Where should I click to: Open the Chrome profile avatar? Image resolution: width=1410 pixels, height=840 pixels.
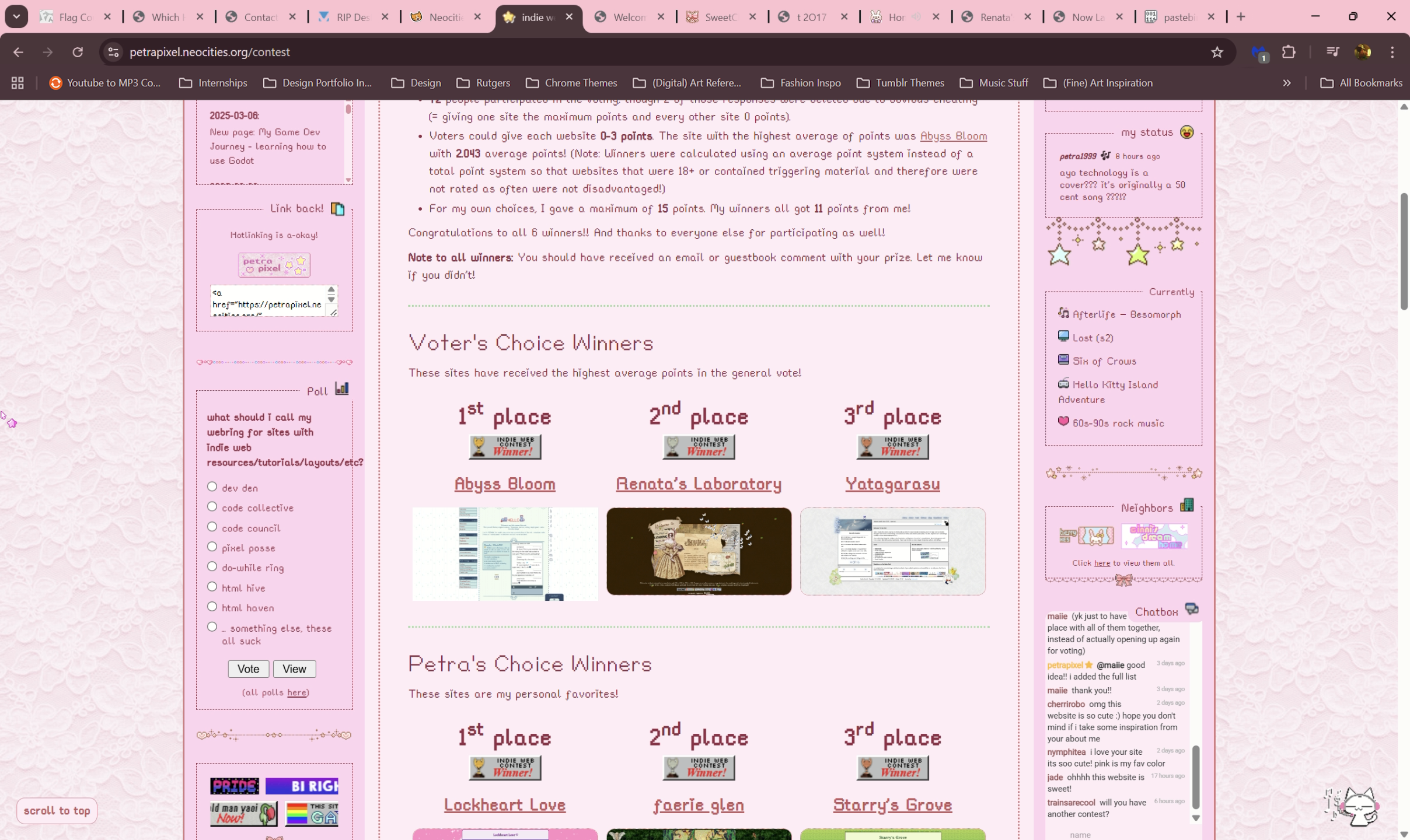[x=1363, y=52]
